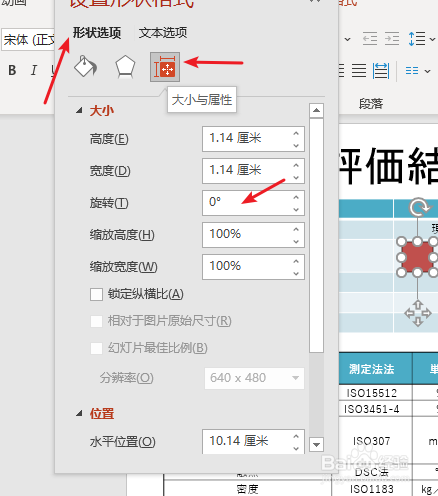
Task: Toggle Bold formatting in the ribbon
Action: click(x=12, y=70)
